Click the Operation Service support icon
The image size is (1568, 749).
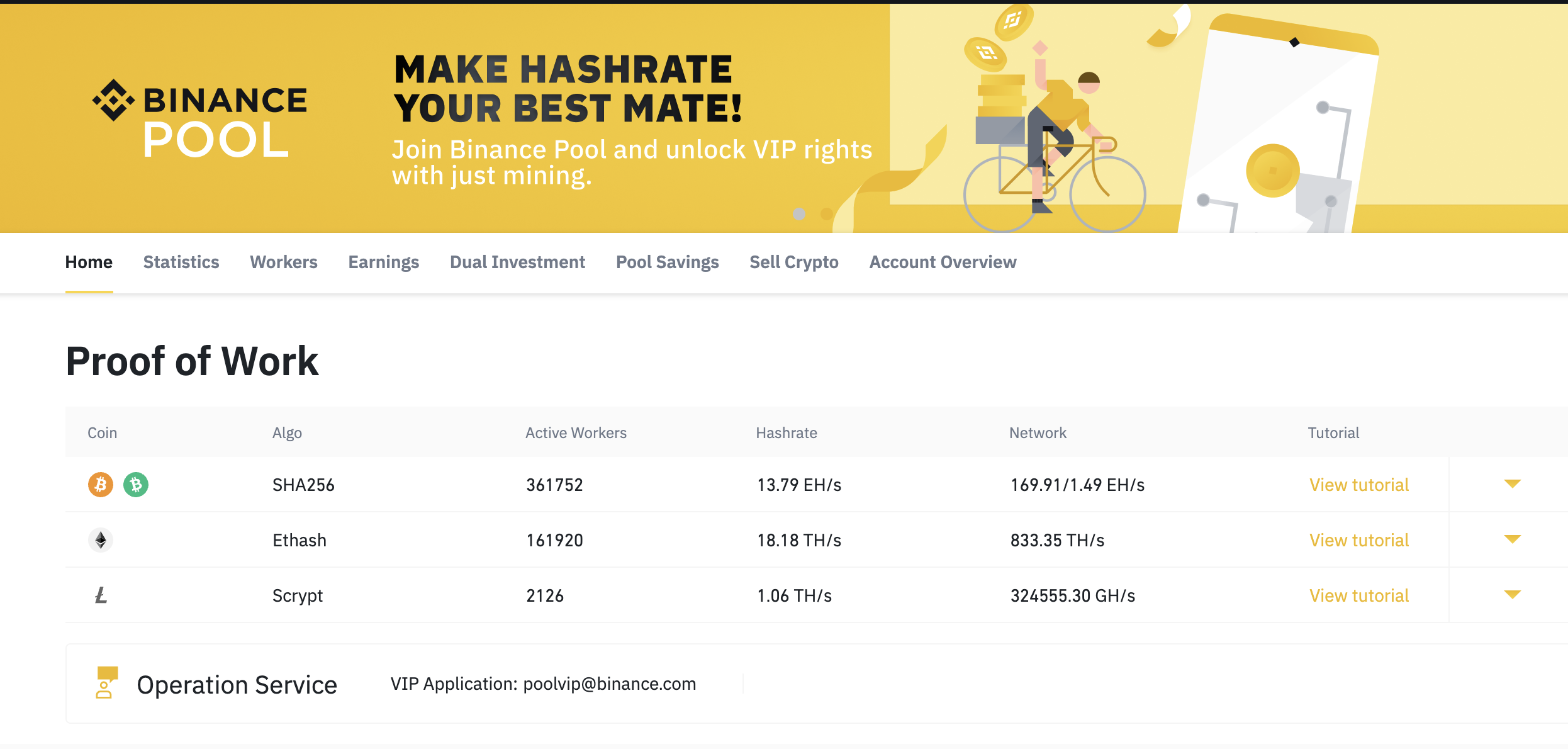click(106, 683)
